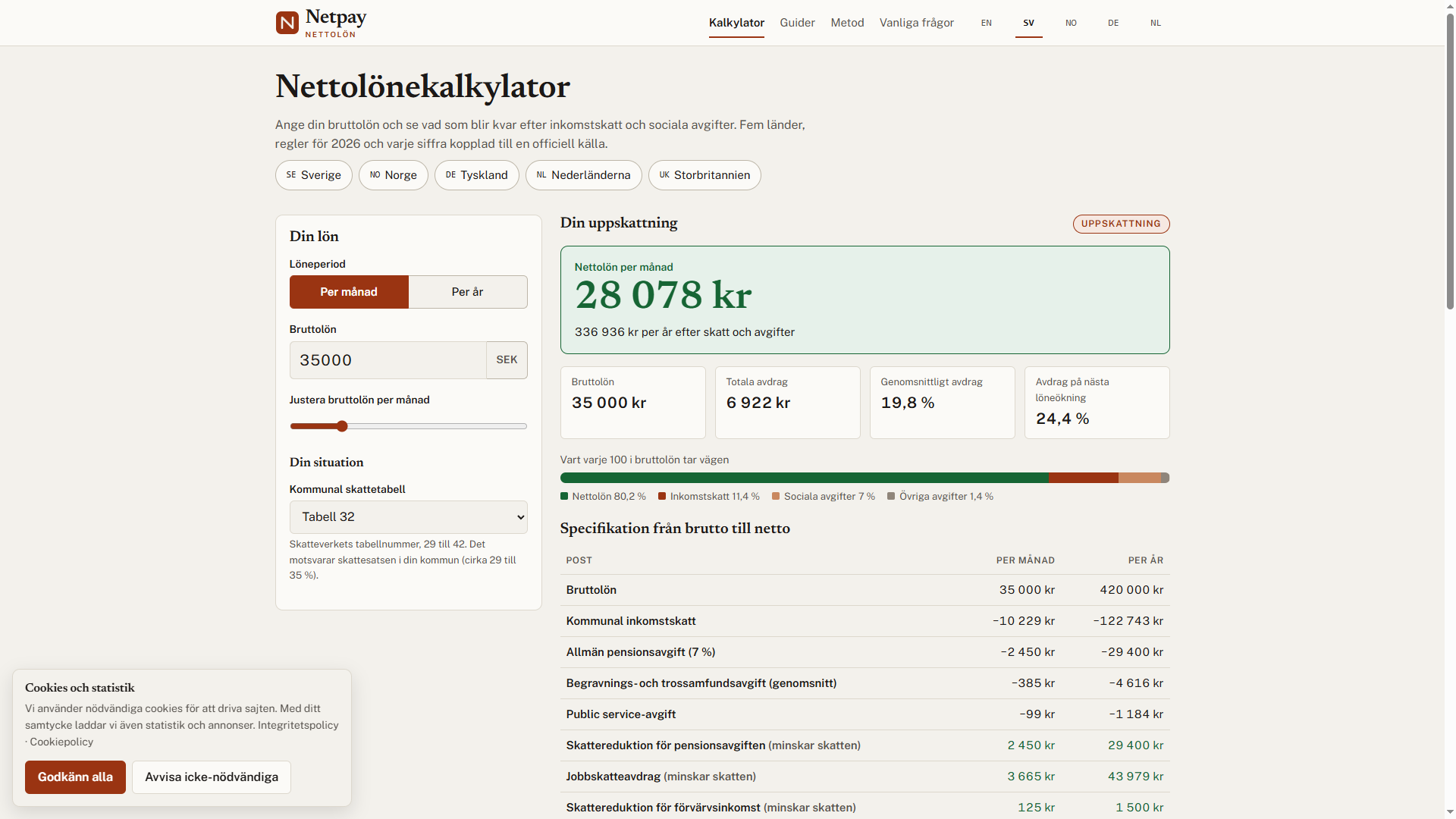Click Avvisa icke-nödvändiga cookies button

coord(212,777)
